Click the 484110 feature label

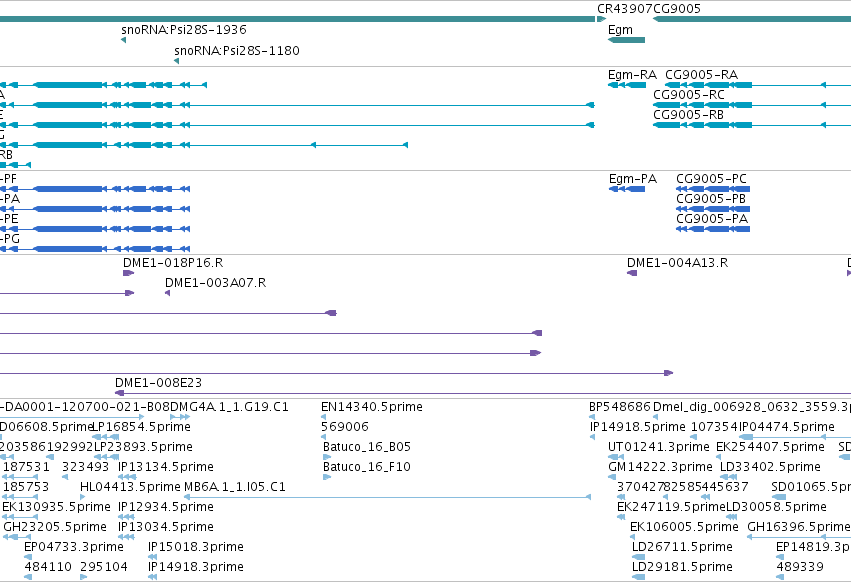pyautogui.click(x=48, y=567)
